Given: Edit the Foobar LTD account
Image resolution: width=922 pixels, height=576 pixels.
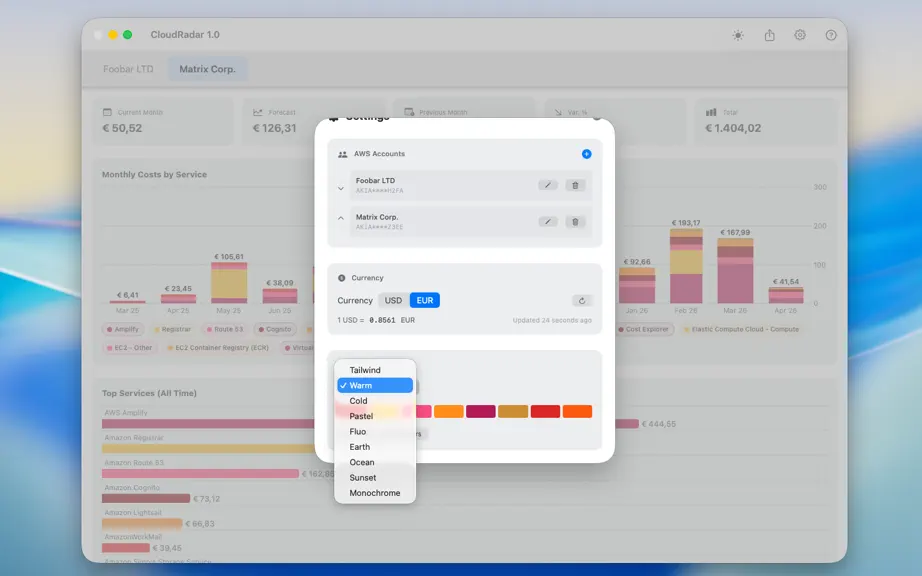Looking at the screenshot, I should pos(547,185).
